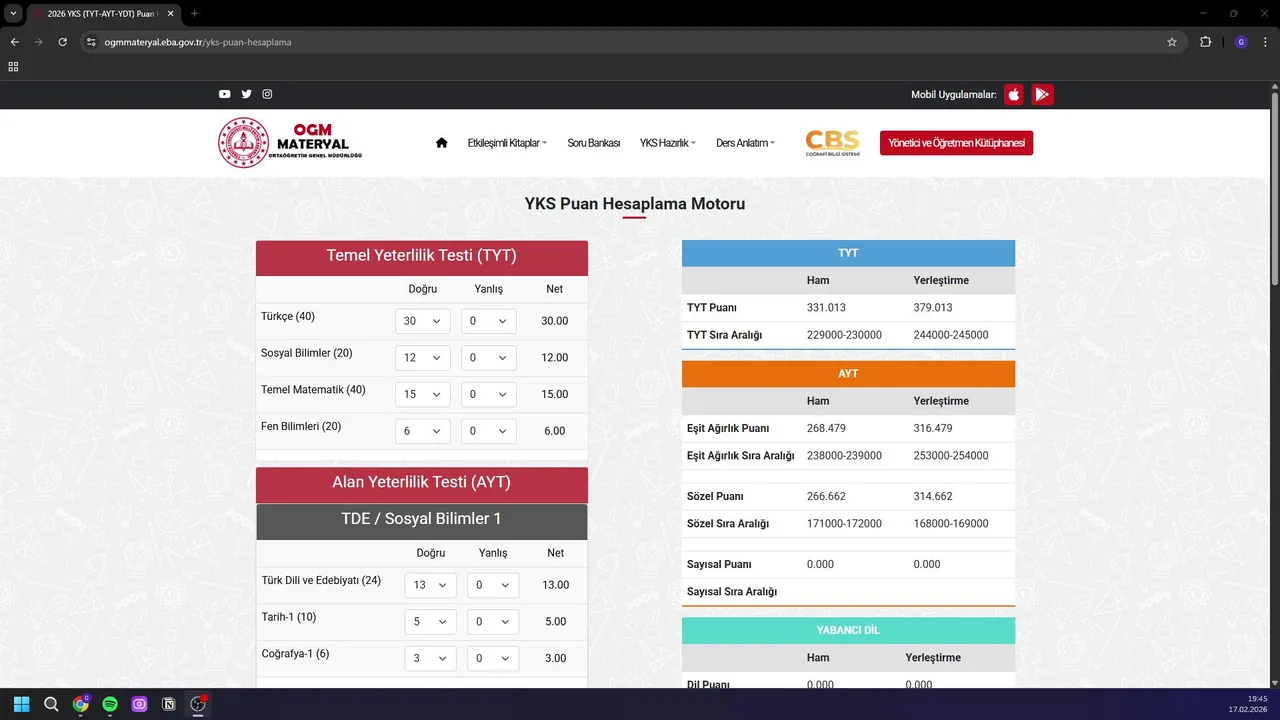
Task: Open the Chrome three-dot menu
Action: [1265, 42]
